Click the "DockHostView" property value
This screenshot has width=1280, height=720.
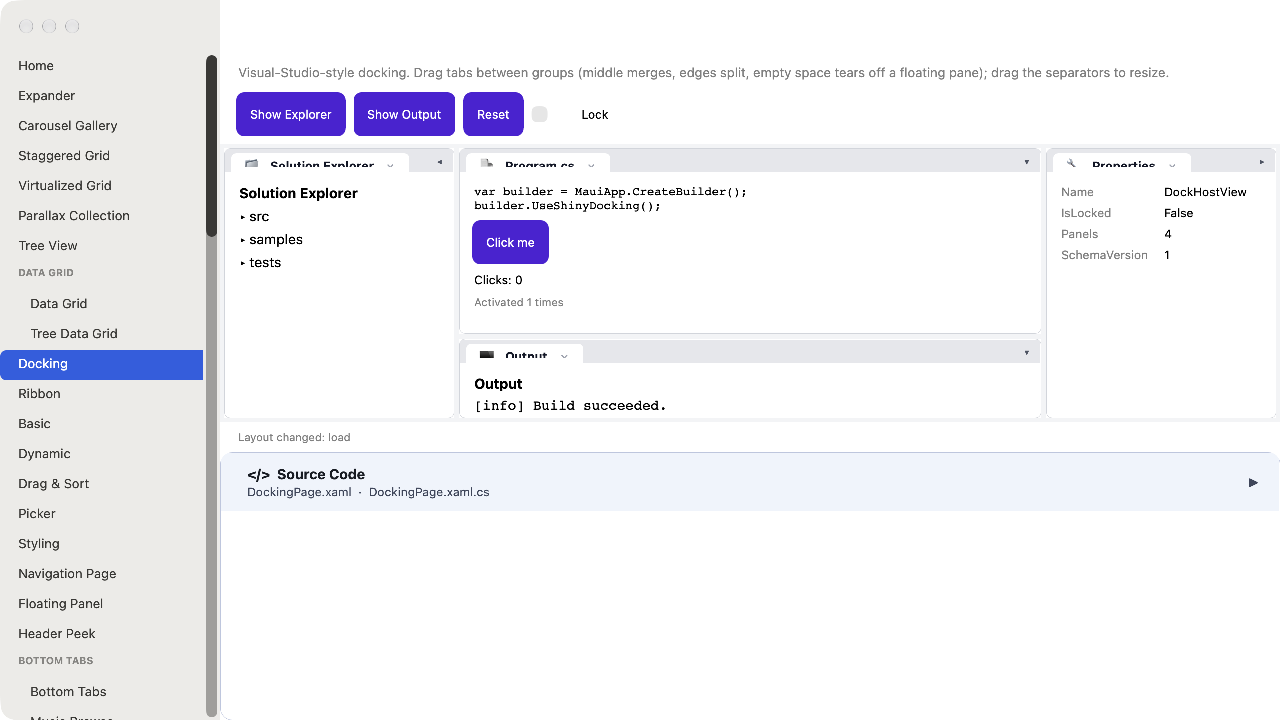point(1205,192)
